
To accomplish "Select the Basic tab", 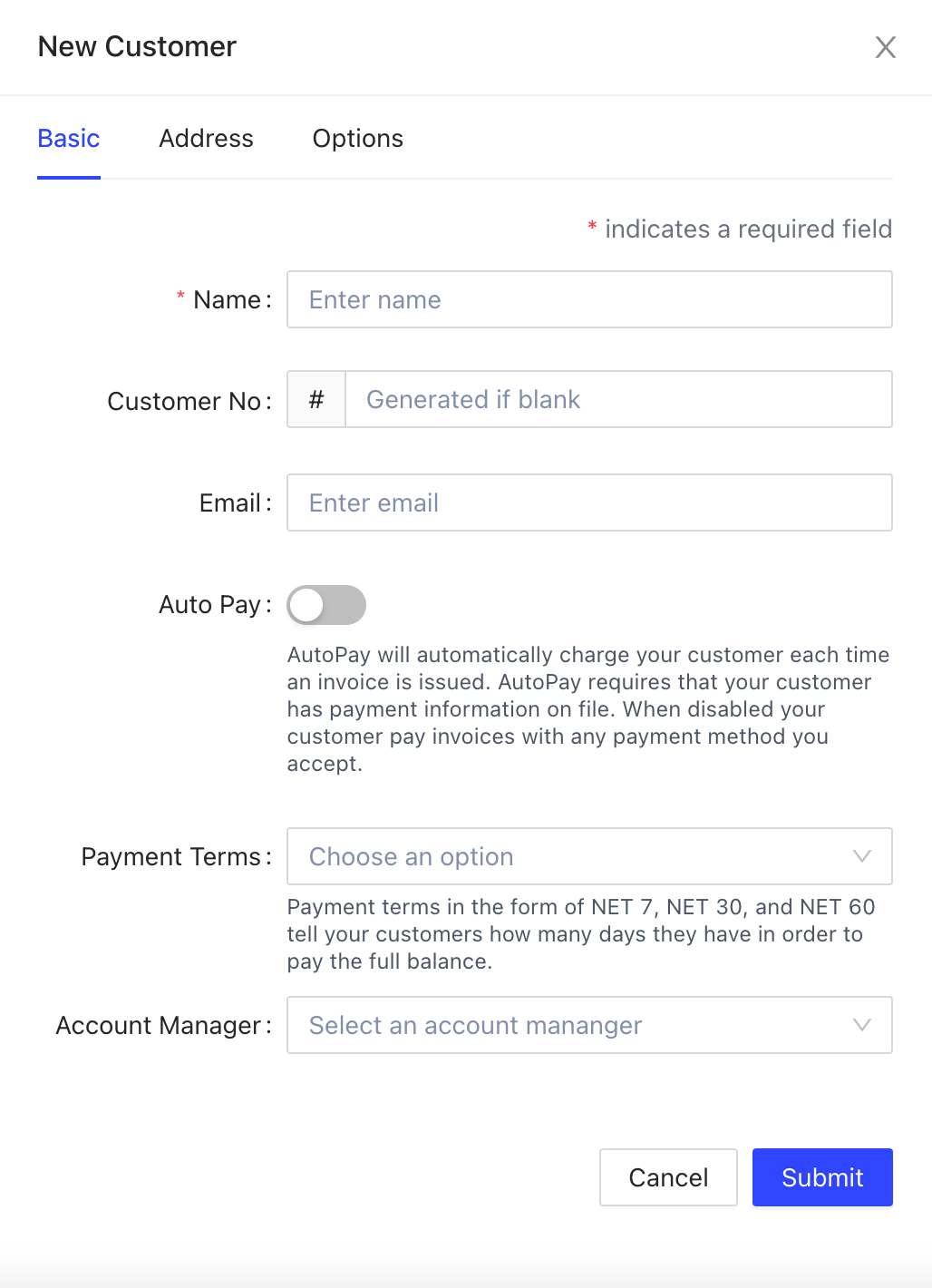I will pos(69,139).
